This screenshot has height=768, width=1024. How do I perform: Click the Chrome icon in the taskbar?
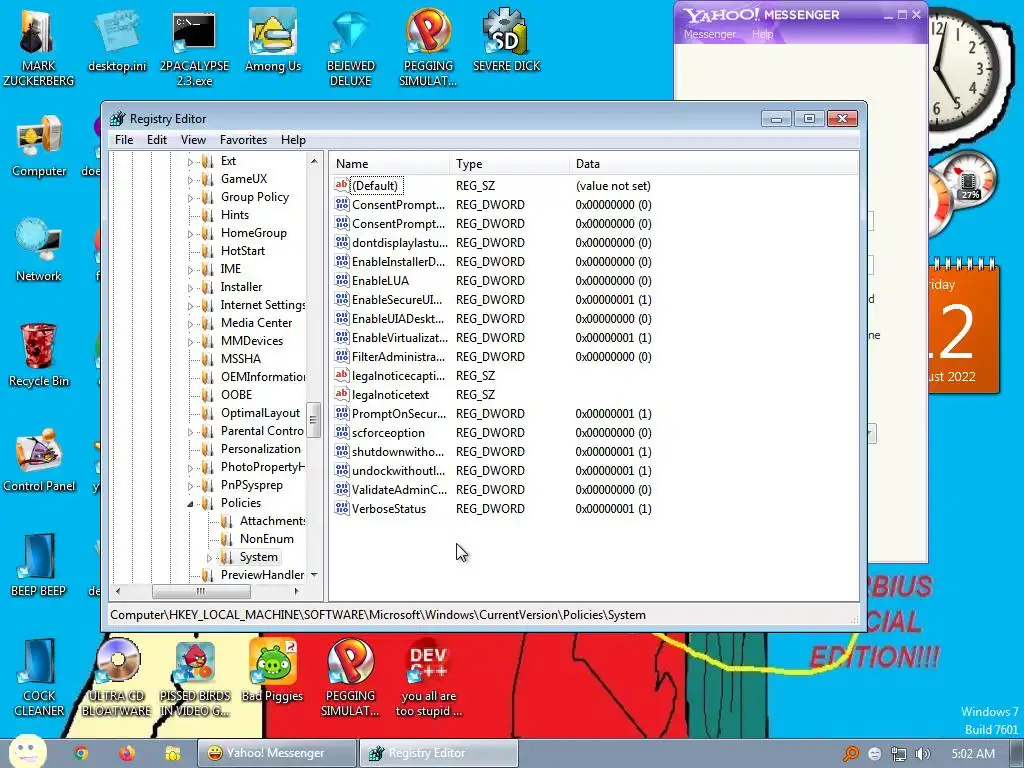coord(81,753)
